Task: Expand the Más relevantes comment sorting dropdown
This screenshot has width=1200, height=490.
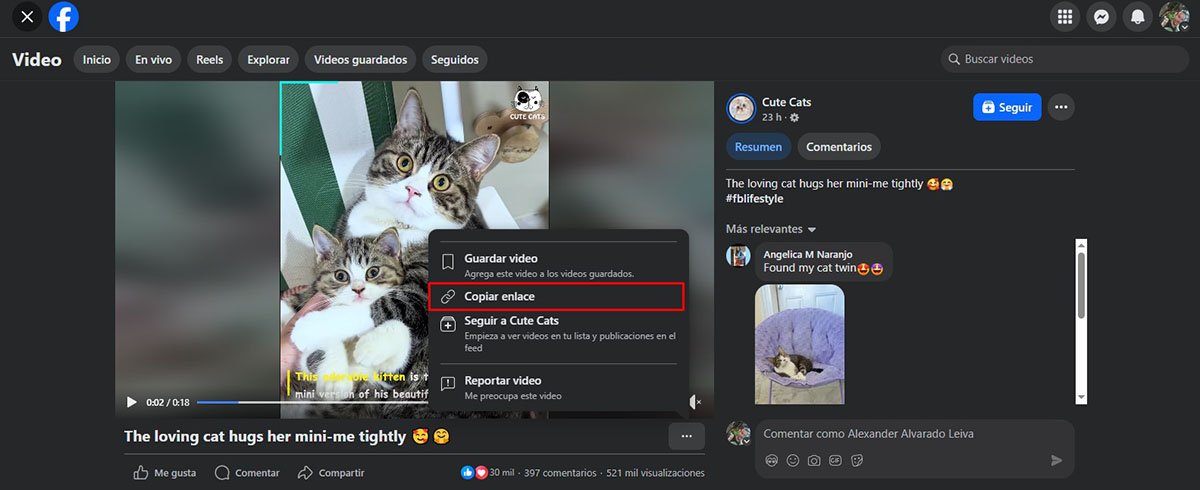Action: point(771,229)
